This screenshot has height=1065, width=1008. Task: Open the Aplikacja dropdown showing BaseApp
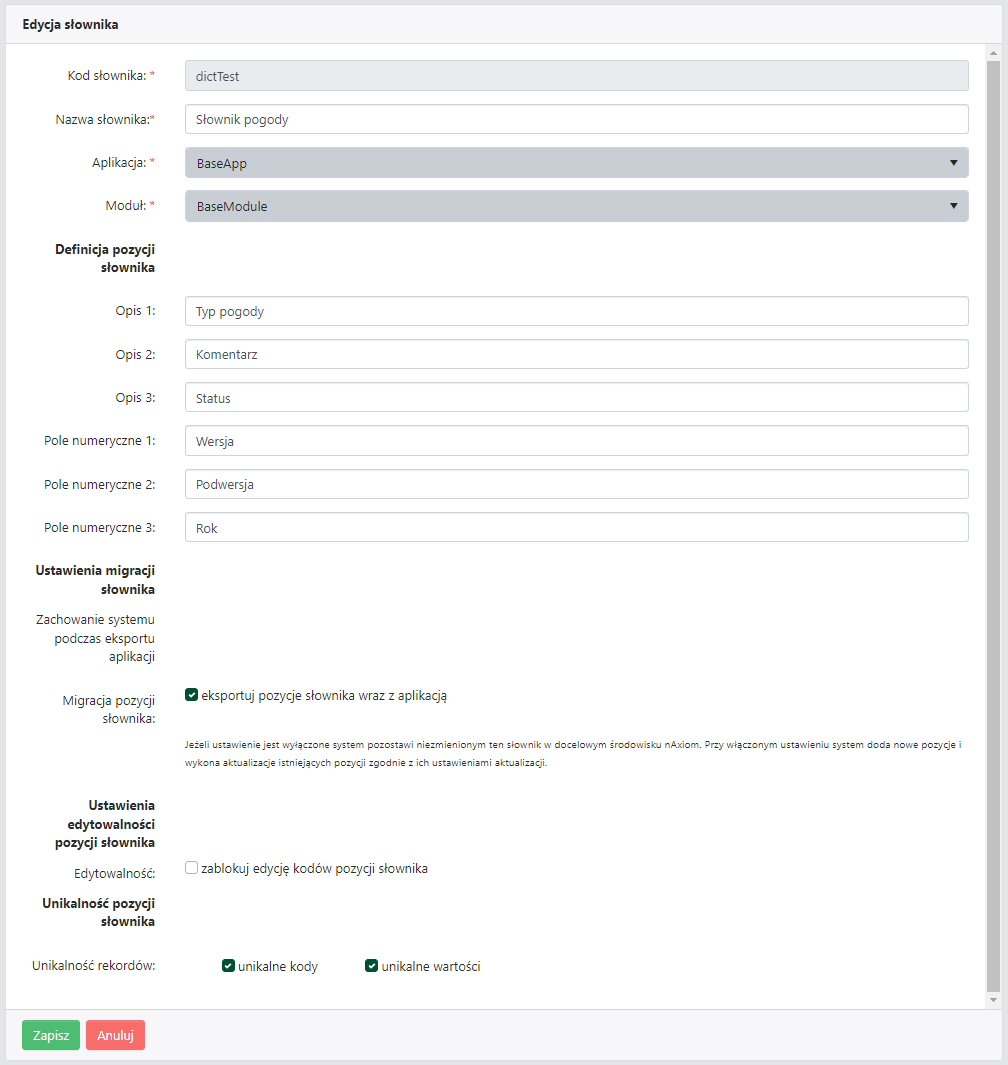[576, 163]
